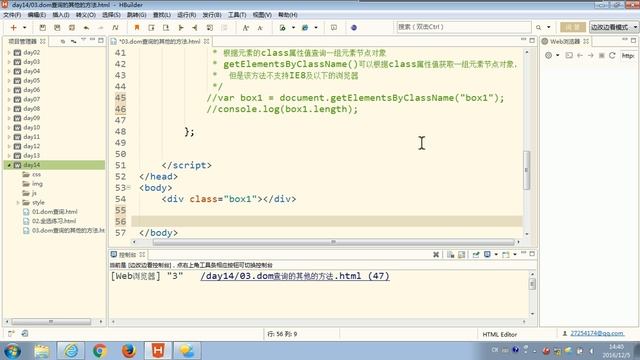The width and height of the screenshot is (640, 360).
Task: Select the 03.dom editor tab
Action: coord(160,41)
